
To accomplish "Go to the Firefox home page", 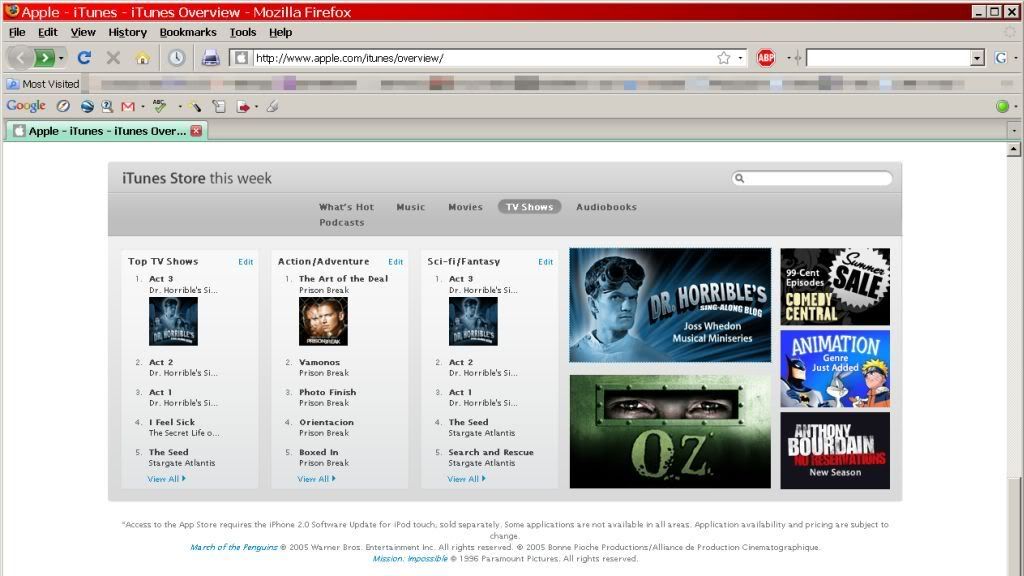I will 142,58.
